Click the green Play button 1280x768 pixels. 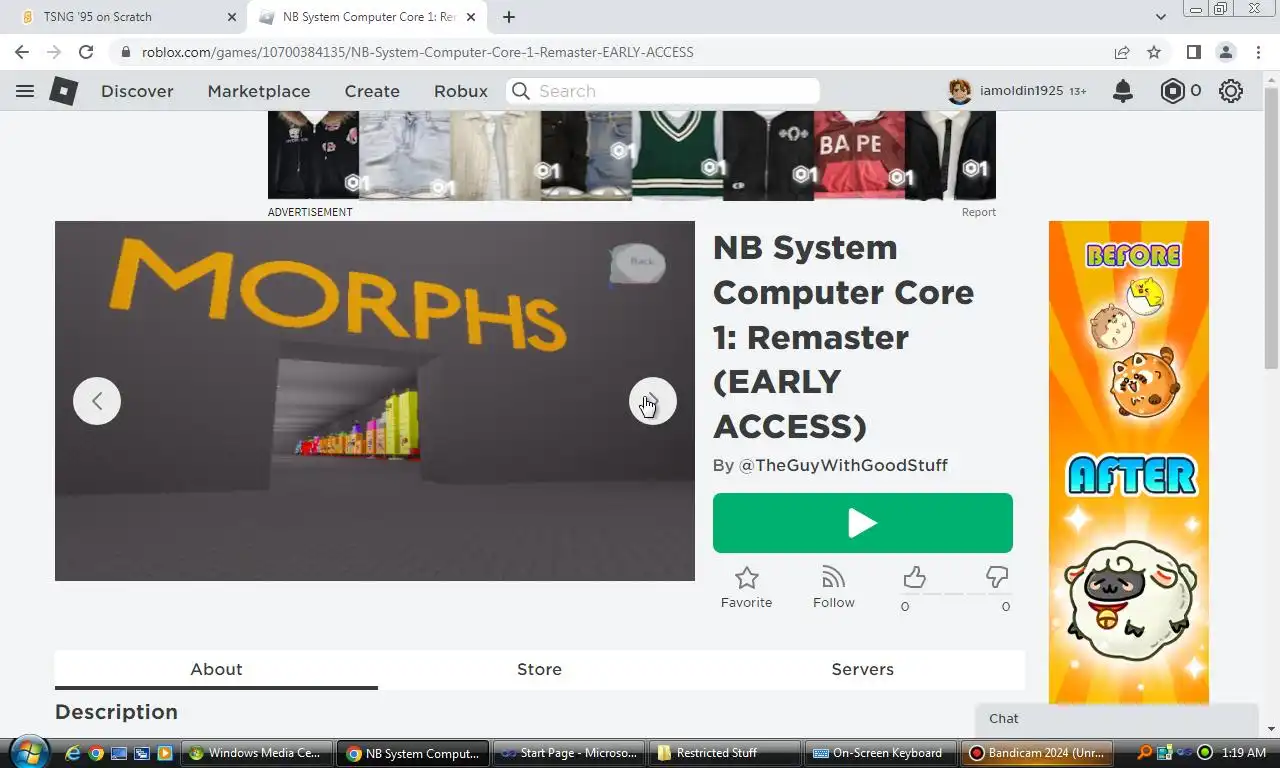pyautogui.click(x=862, y=523)
